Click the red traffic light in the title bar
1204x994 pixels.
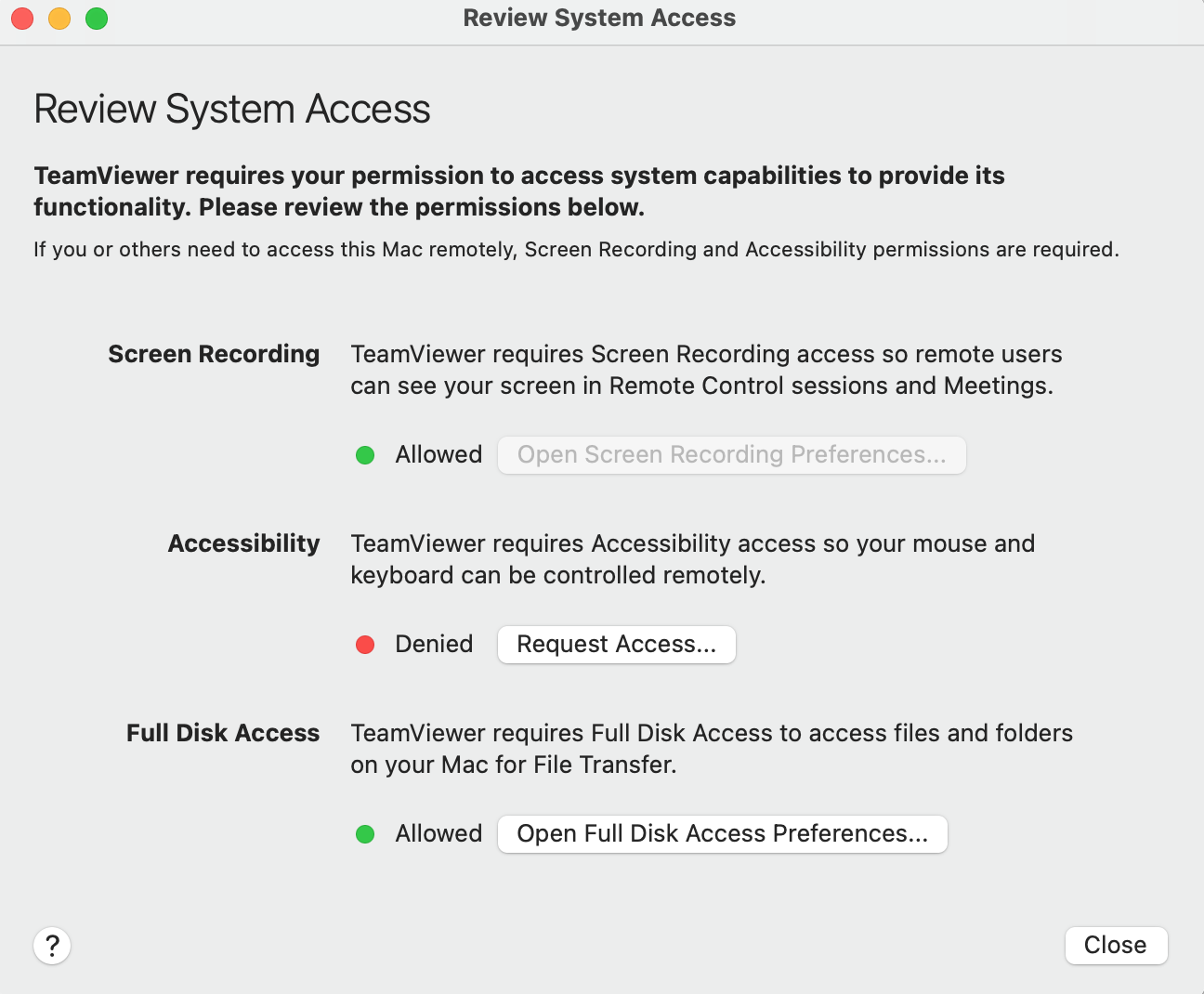click(21, 18)
